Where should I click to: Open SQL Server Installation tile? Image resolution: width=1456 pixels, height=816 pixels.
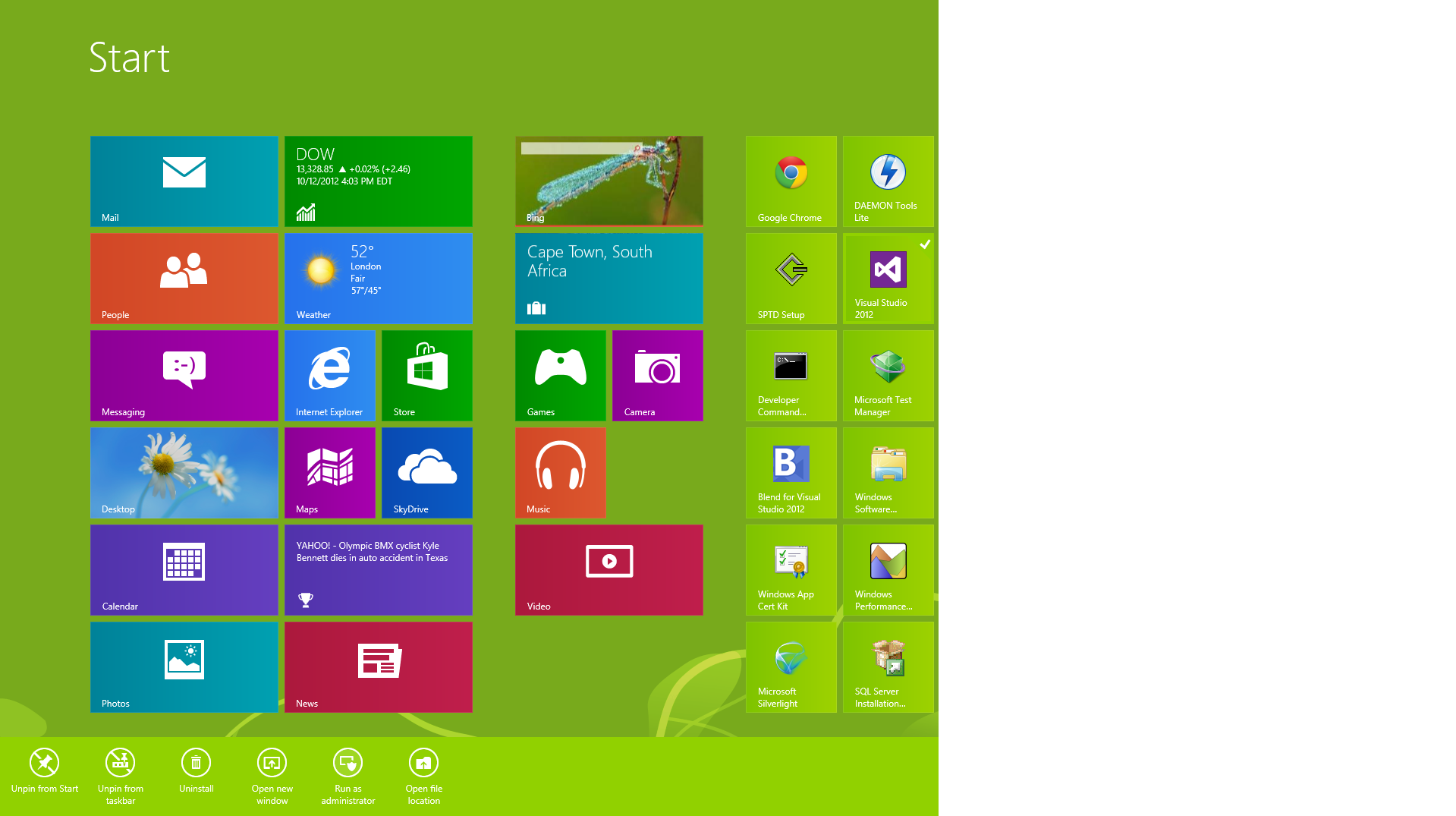tap(888, 667)
